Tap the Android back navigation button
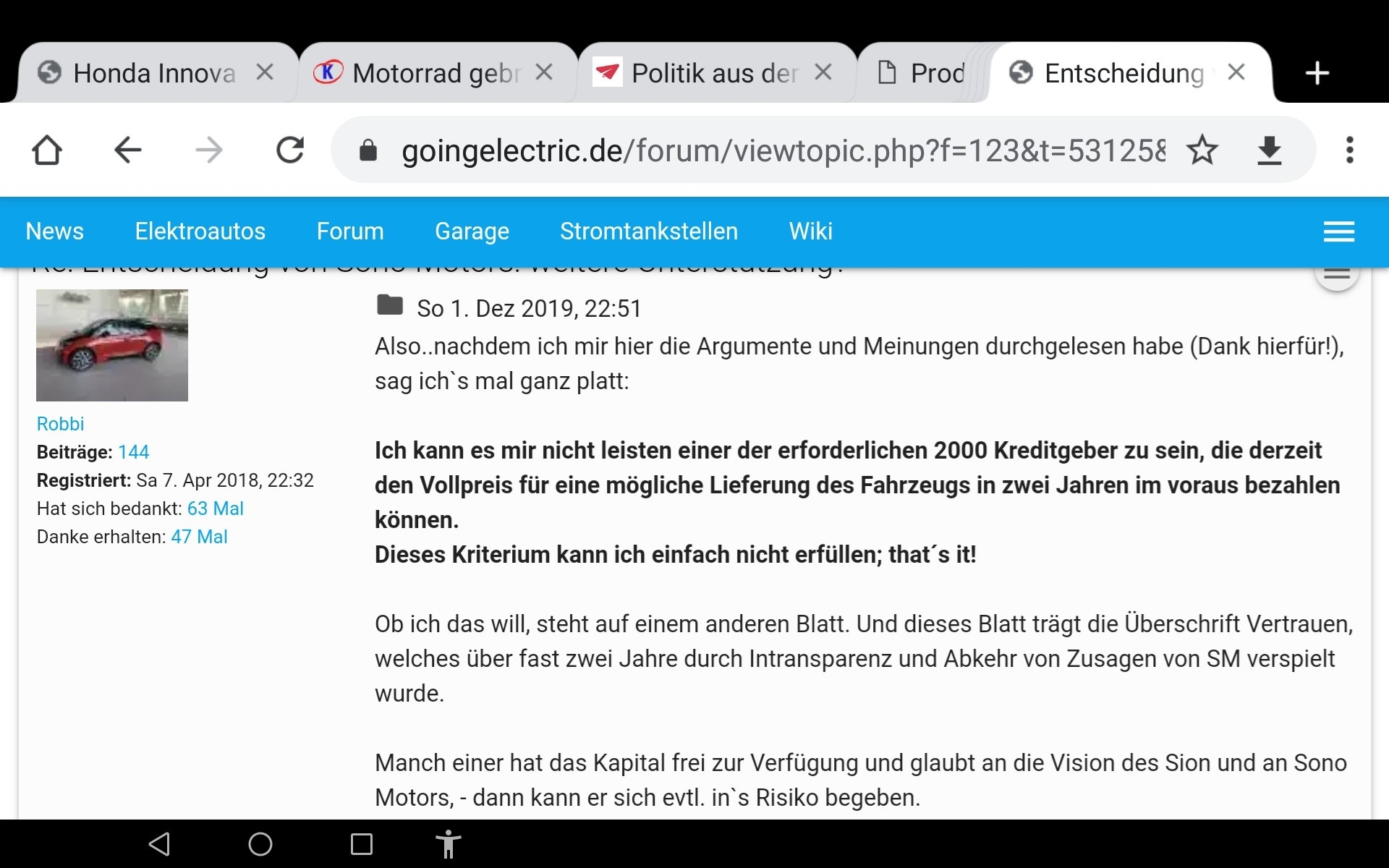 tap(159, 843)
